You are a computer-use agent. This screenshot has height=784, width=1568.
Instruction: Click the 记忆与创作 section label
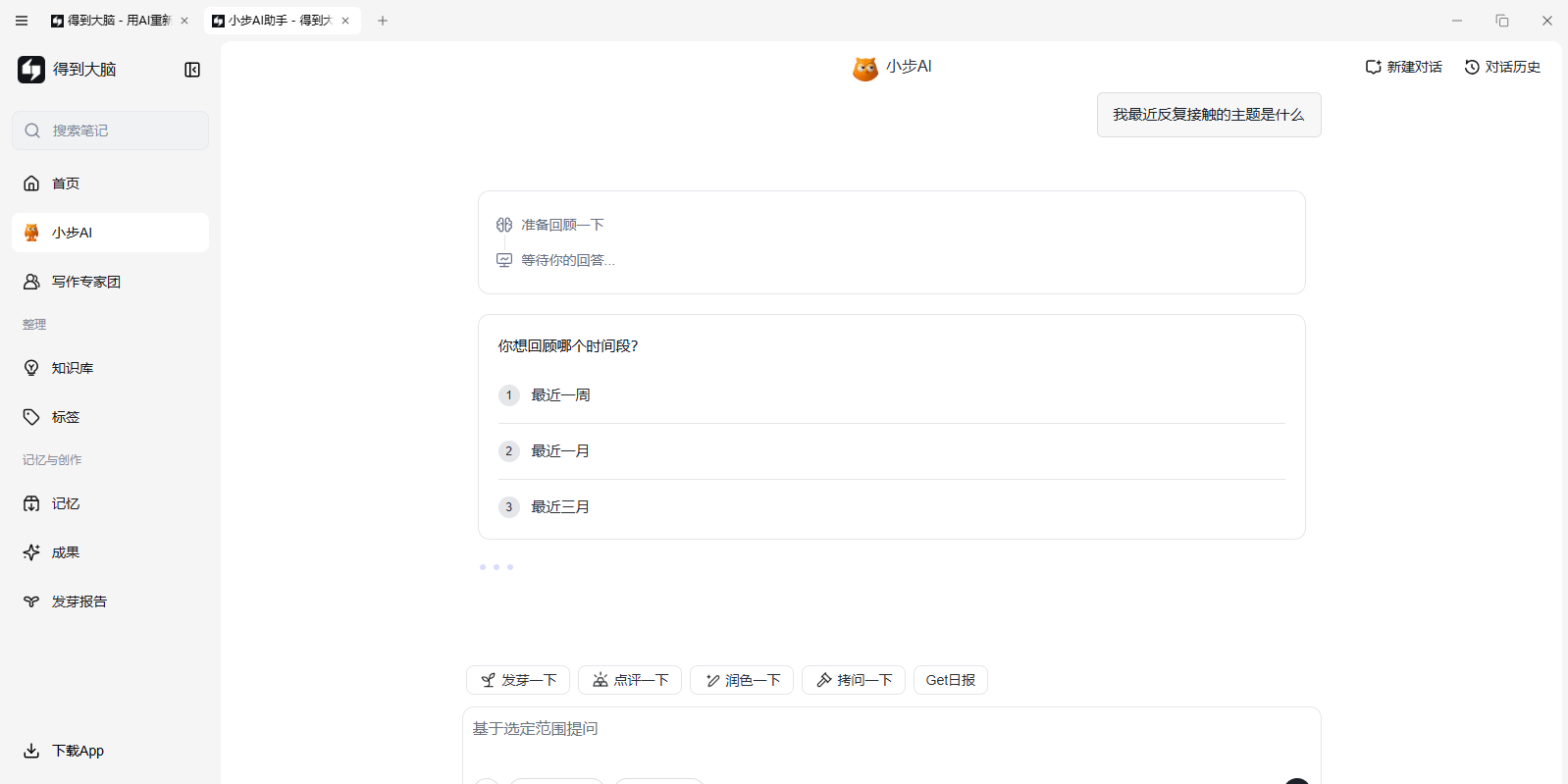click(x=52, y=460)
